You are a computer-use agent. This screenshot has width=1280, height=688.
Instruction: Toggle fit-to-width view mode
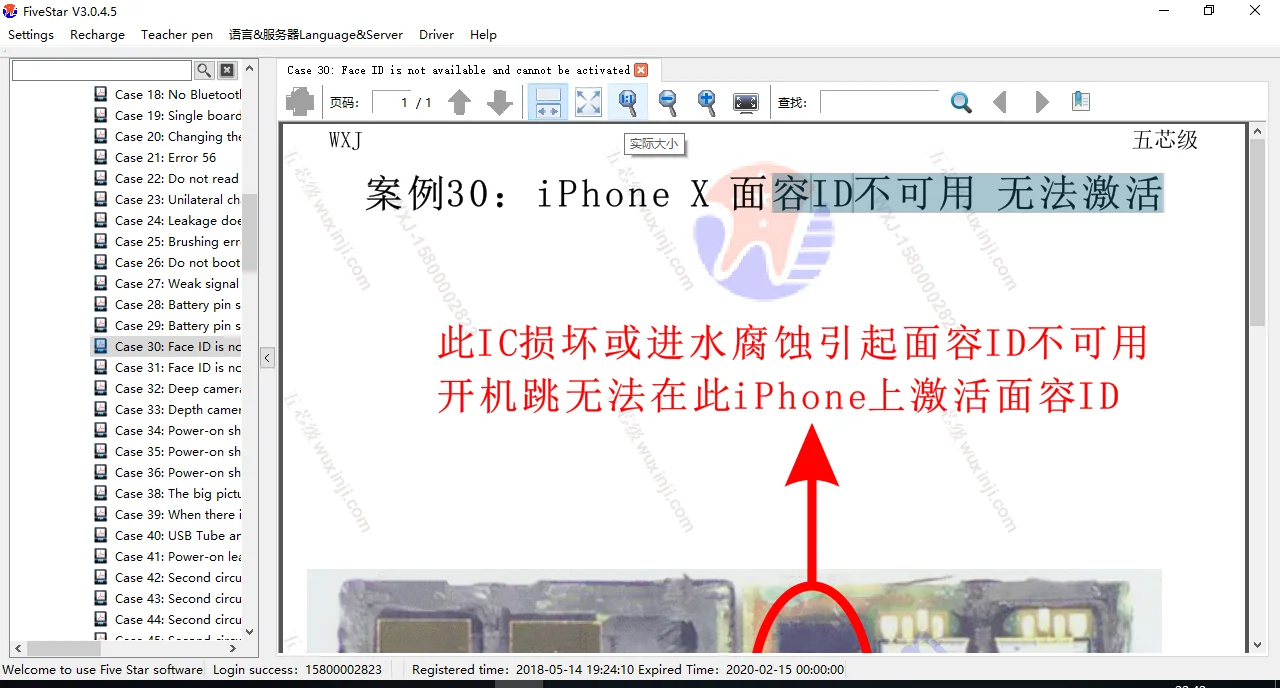[x=548, y=102]
